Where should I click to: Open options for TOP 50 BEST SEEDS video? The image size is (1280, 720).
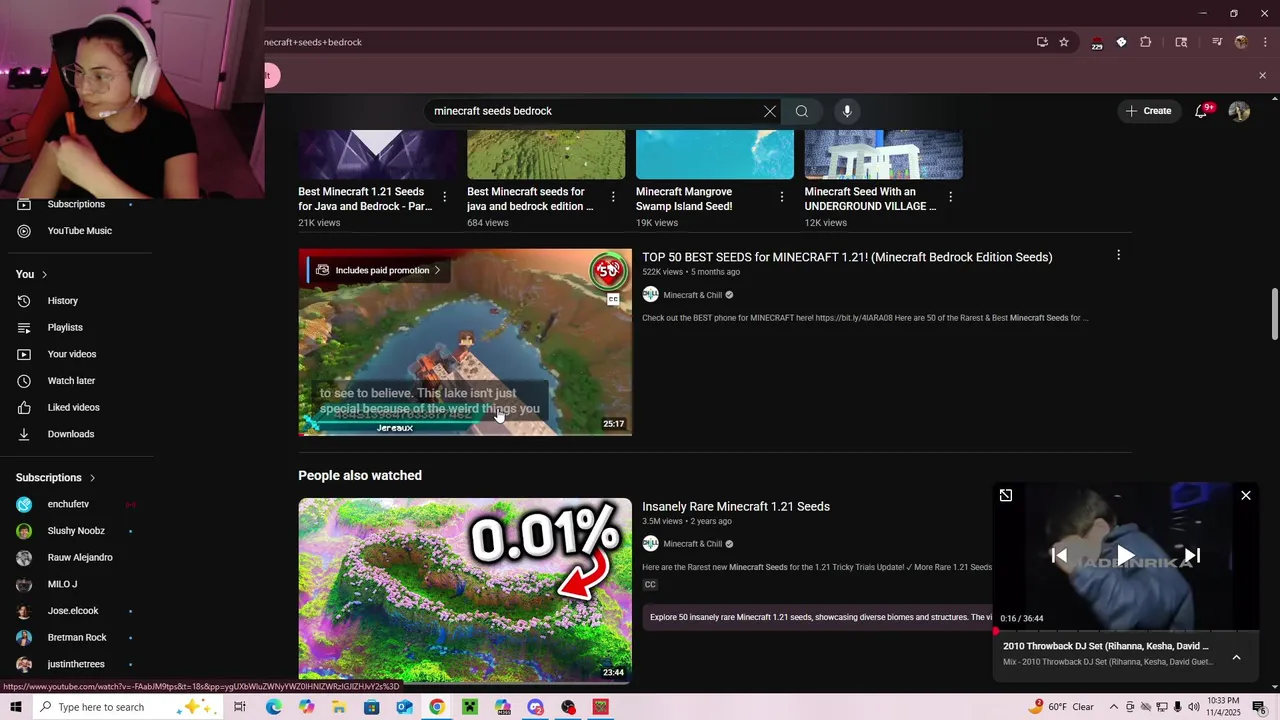[1118, 256]
